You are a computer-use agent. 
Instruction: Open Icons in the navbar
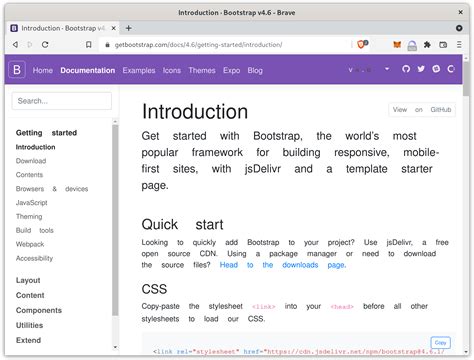pos(172,70)
